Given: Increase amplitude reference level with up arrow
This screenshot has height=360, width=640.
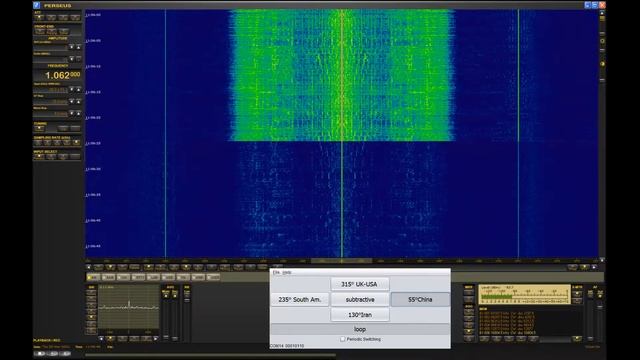Looking at the screenshot, I should [x=78, y=47].
